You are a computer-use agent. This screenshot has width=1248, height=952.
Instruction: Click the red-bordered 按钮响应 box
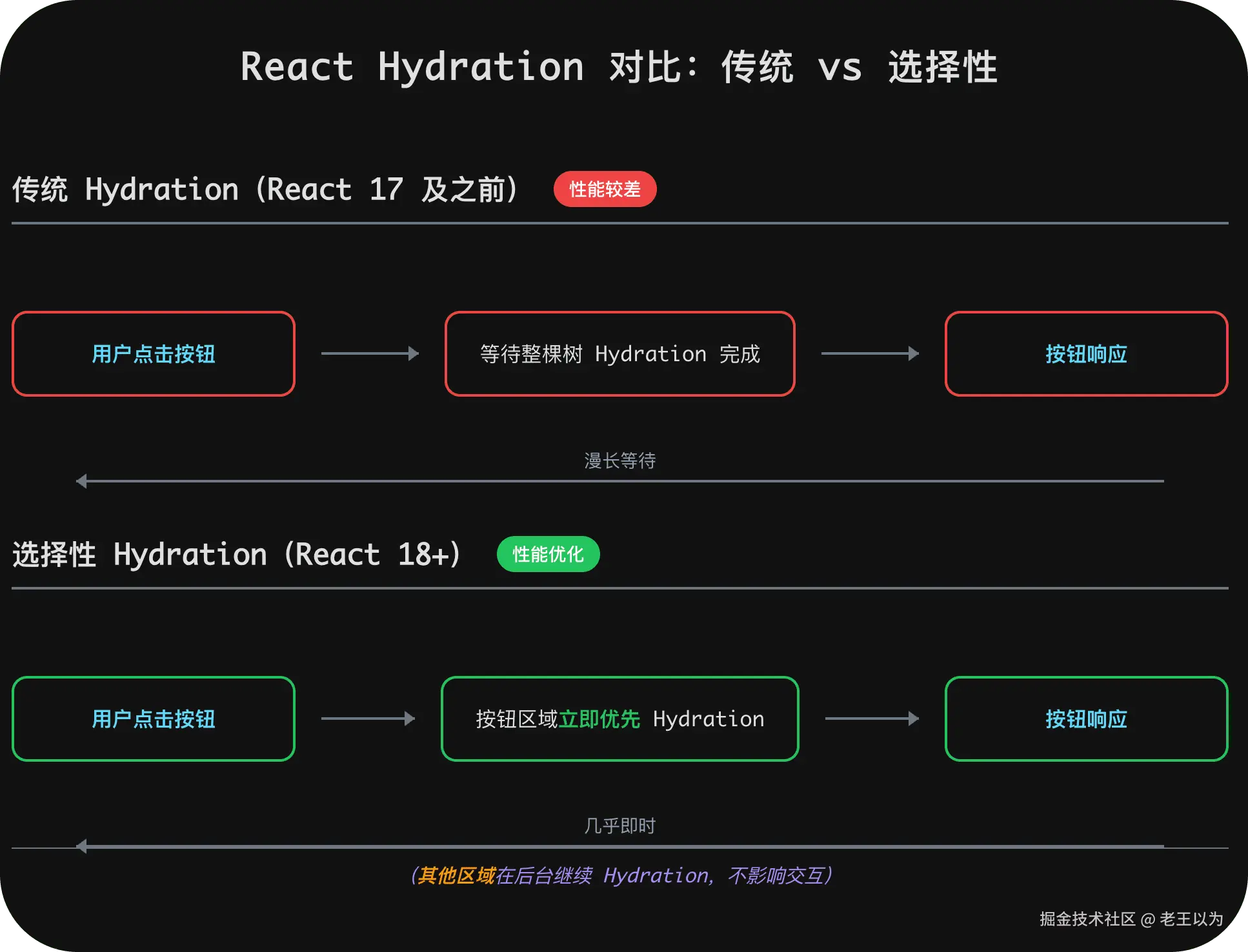pyautogui.click(x=1086, y=353)
